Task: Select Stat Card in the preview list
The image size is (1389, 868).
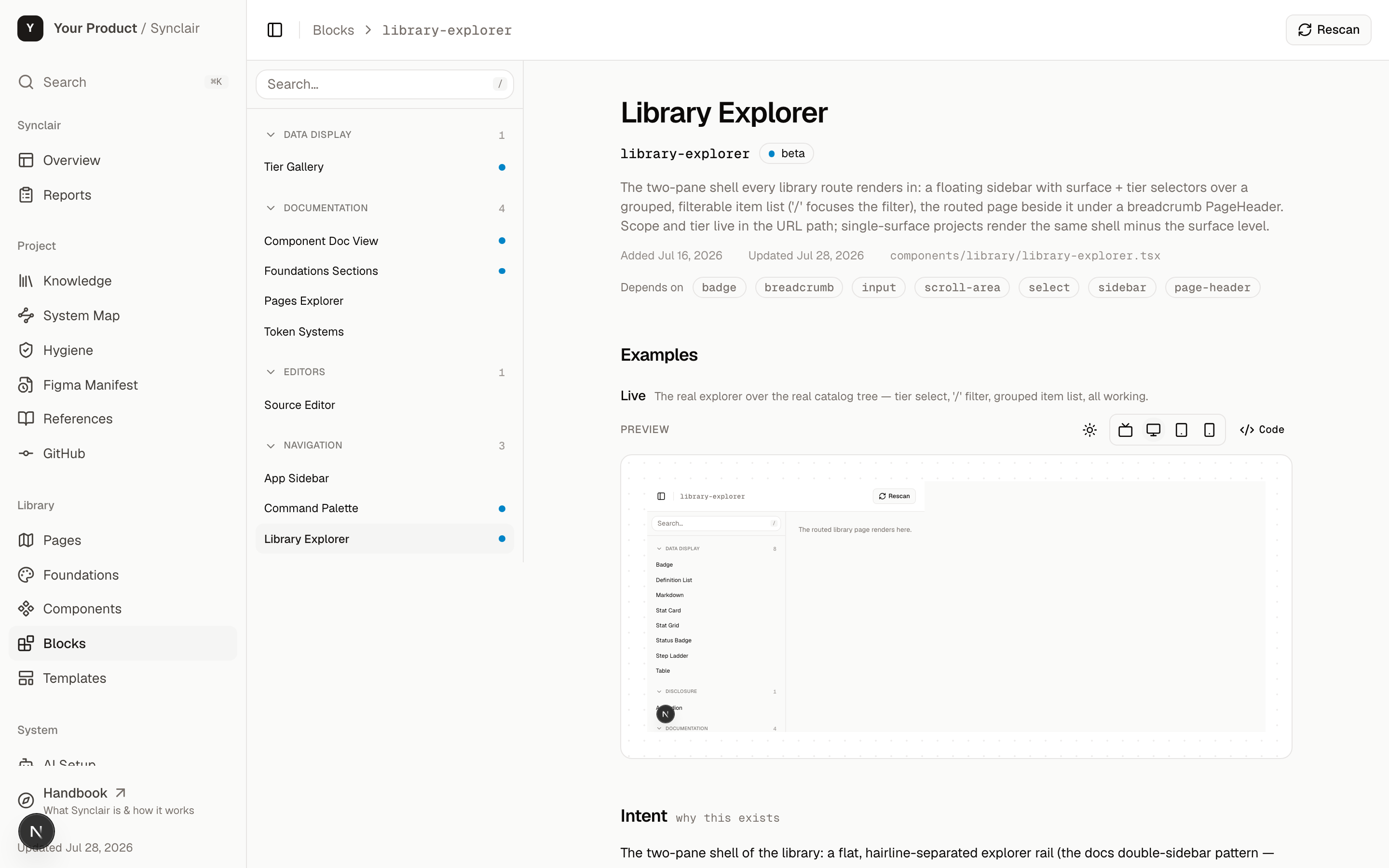Action: point(716,611)
